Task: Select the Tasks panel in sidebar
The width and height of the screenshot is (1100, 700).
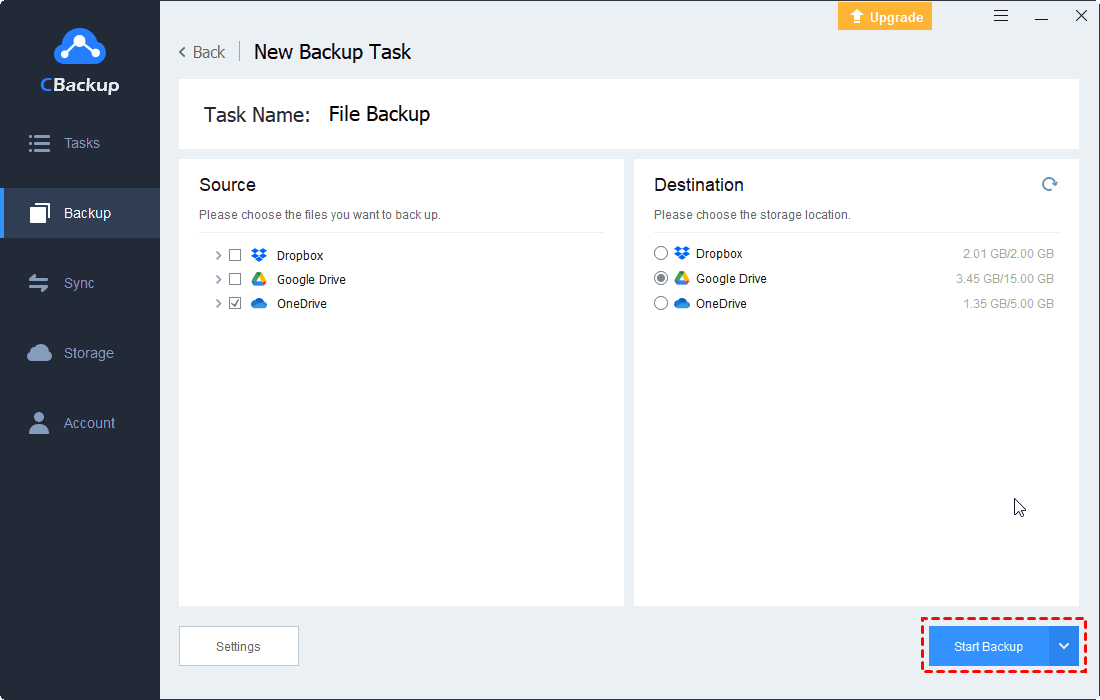Action: pos(80,142)
